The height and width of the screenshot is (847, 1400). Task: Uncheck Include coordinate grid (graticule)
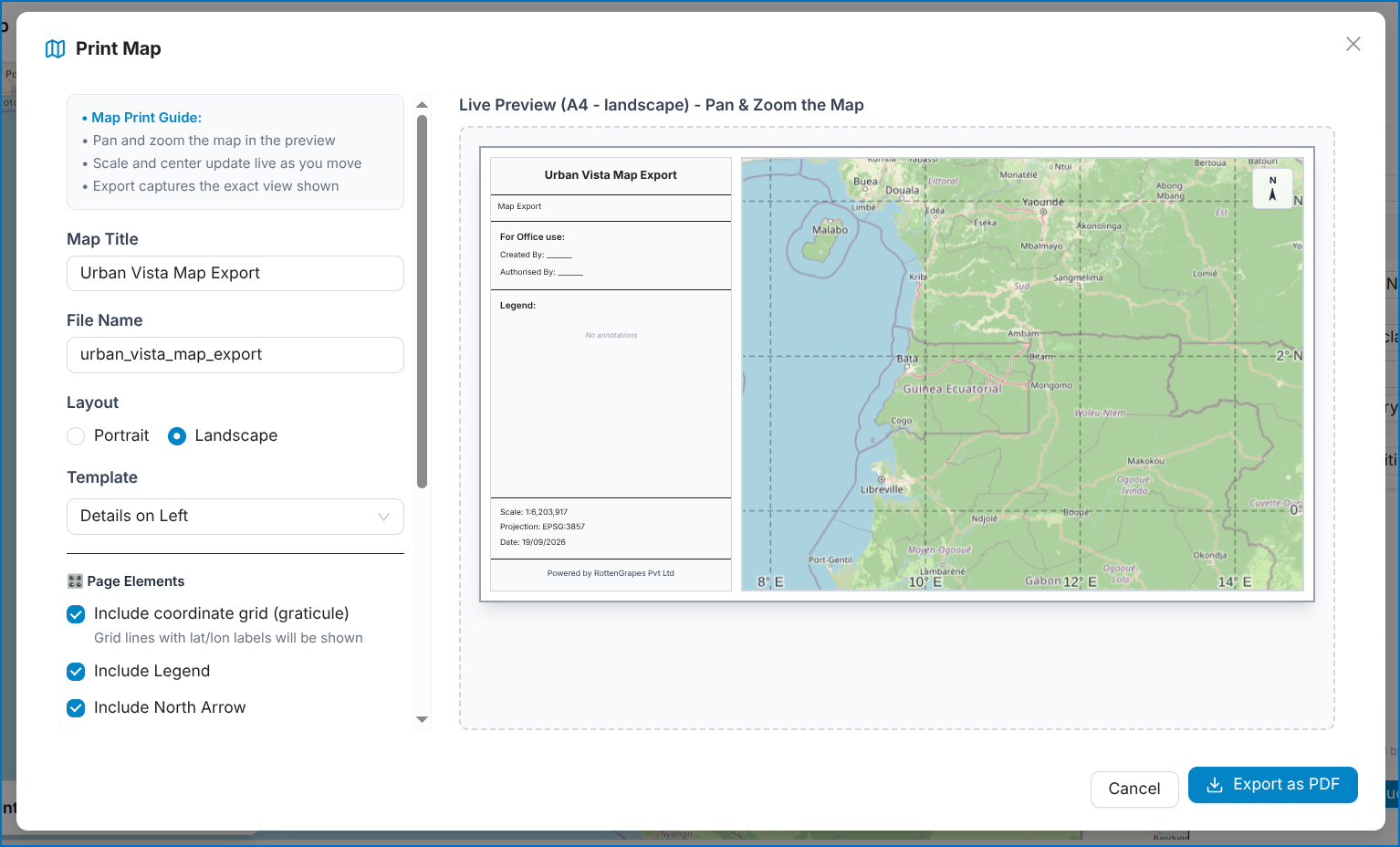[x=76, y=614]
